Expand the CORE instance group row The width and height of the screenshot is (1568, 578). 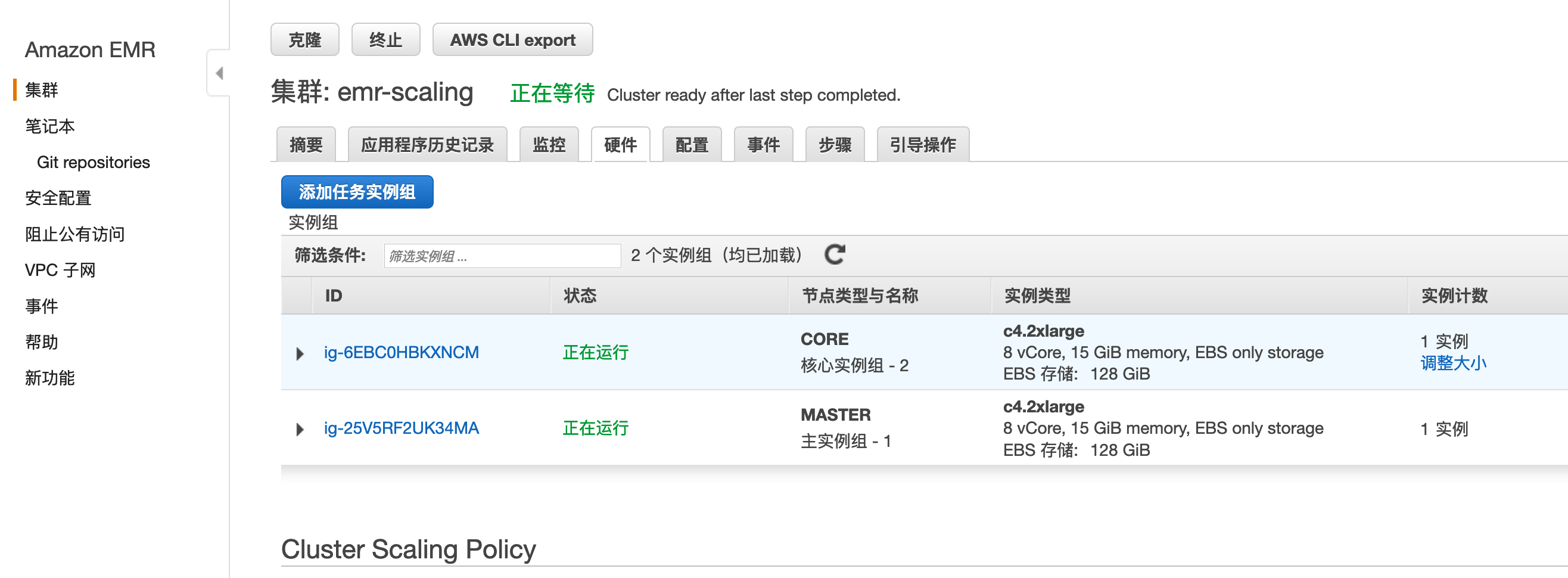300,353
